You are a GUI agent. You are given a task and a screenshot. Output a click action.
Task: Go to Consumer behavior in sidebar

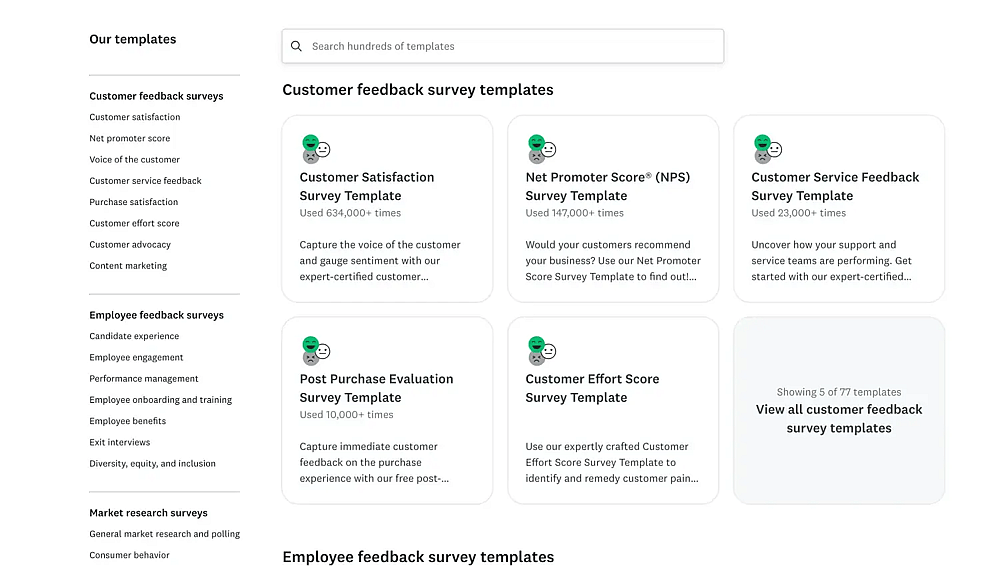129,555
